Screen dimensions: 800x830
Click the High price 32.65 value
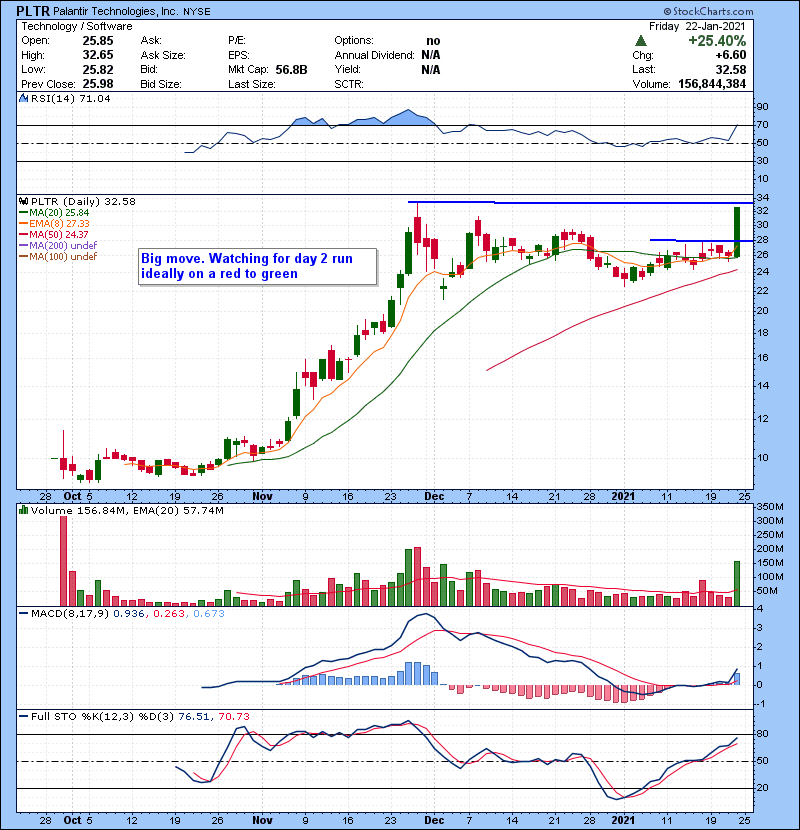(97, 55)
